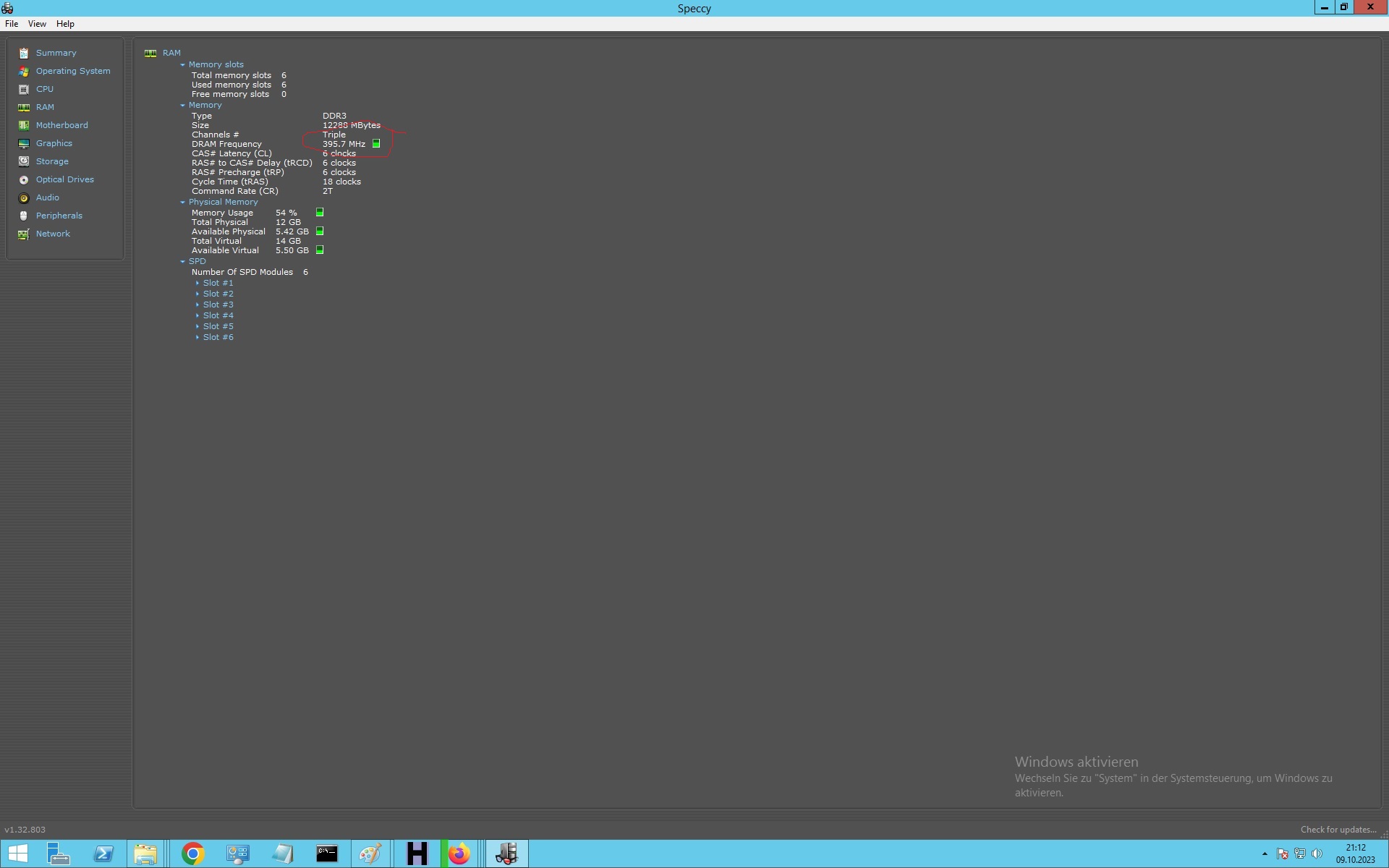Expand Slot #1 SPD details
This screenshot has width=1389, height=868.
pyautogui.click(x=197, y=283)
